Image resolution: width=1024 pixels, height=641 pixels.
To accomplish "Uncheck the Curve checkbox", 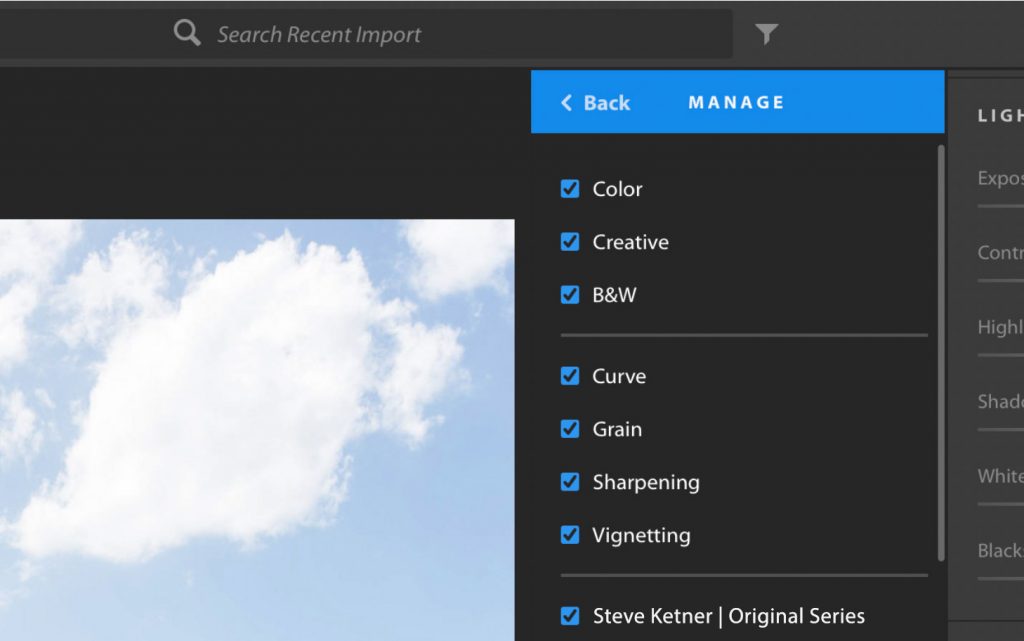I will point(570,376).
